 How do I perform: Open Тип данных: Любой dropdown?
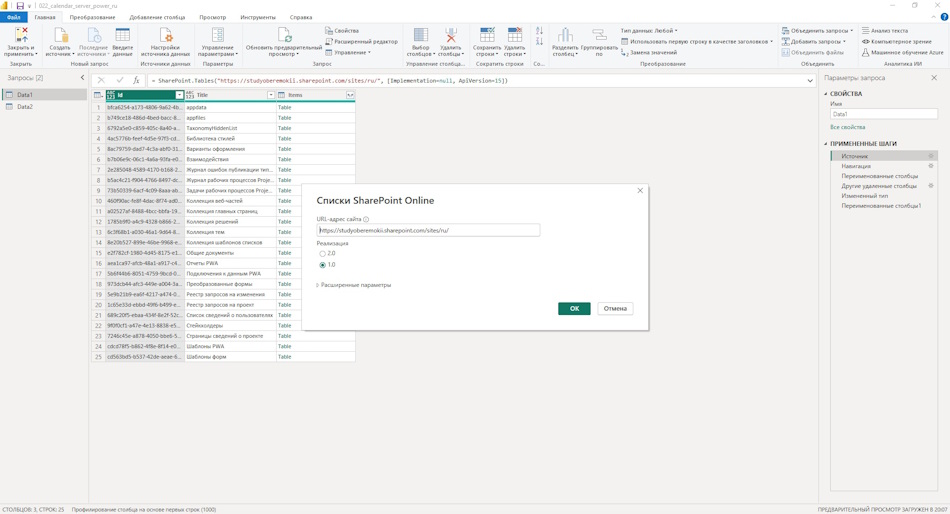[x=649, y=30]
